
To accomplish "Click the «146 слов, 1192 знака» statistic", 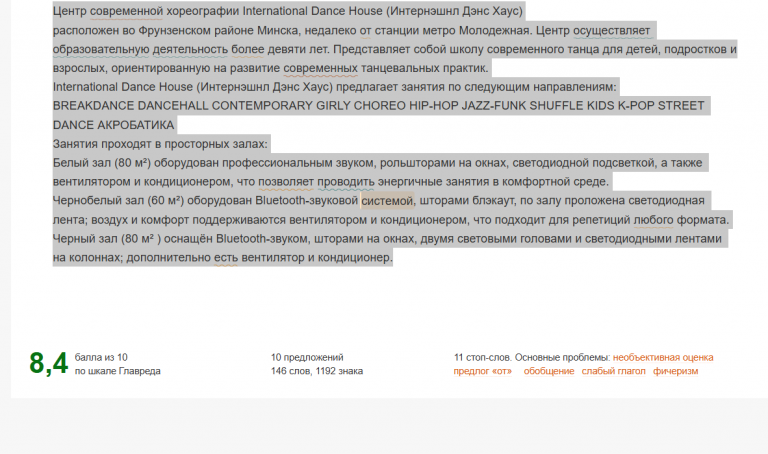I will click(317, 371).
